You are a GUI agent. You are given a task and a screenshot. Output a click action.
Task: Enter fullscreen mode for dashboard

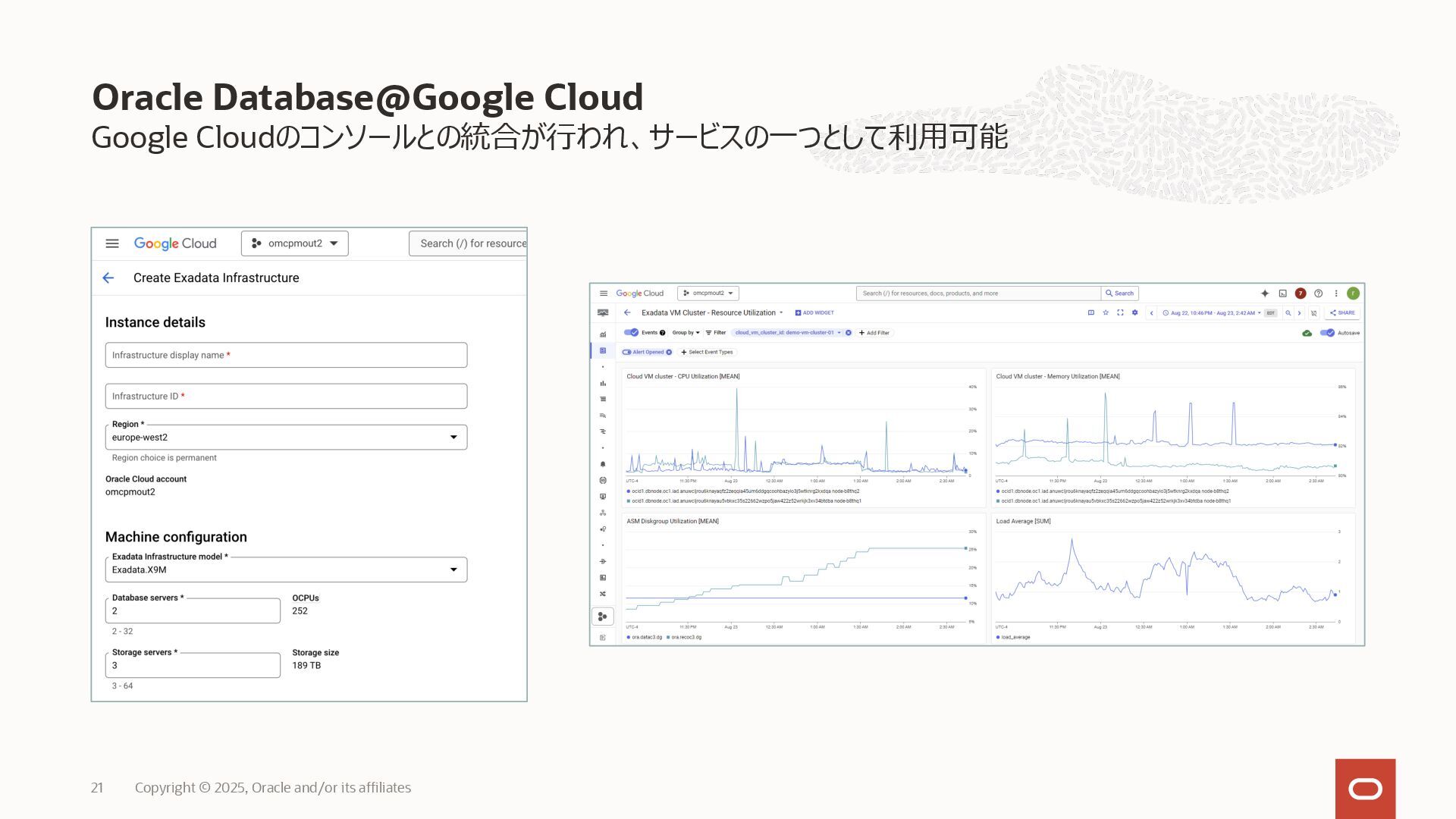click(1120, 312)
